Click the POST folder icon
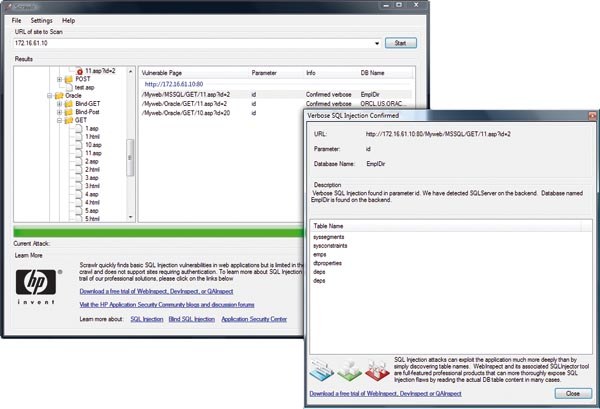 68,79
